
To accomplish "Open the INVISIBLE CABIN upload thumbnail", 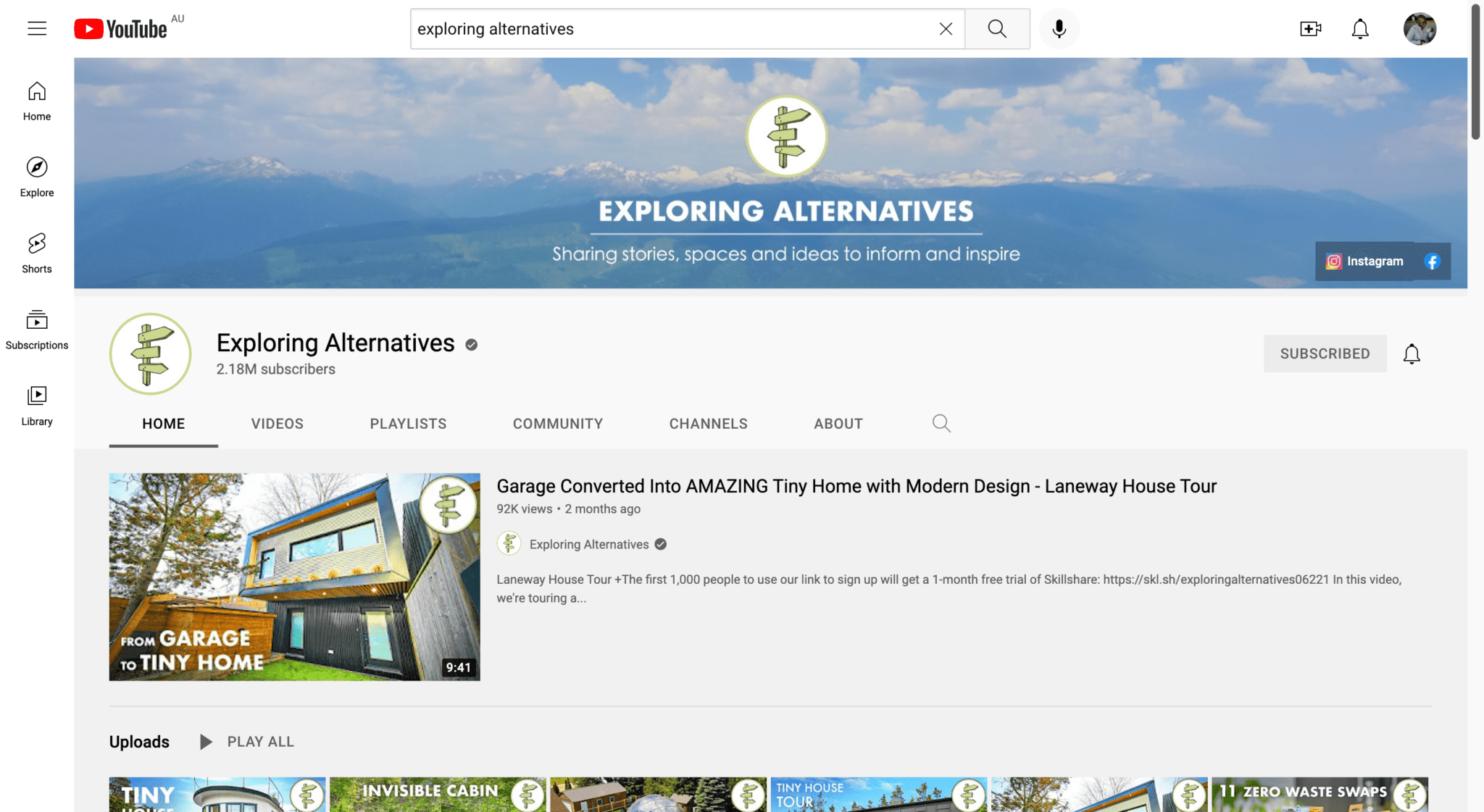I will 438,795.
